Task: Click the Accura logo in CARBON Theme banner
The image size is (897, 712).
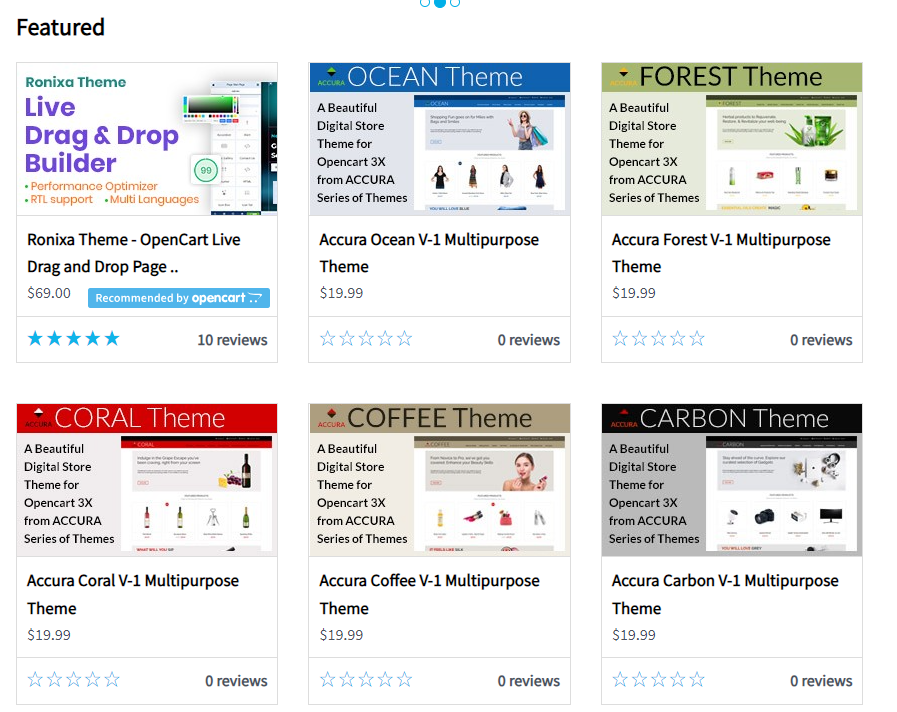Action: 624,418
